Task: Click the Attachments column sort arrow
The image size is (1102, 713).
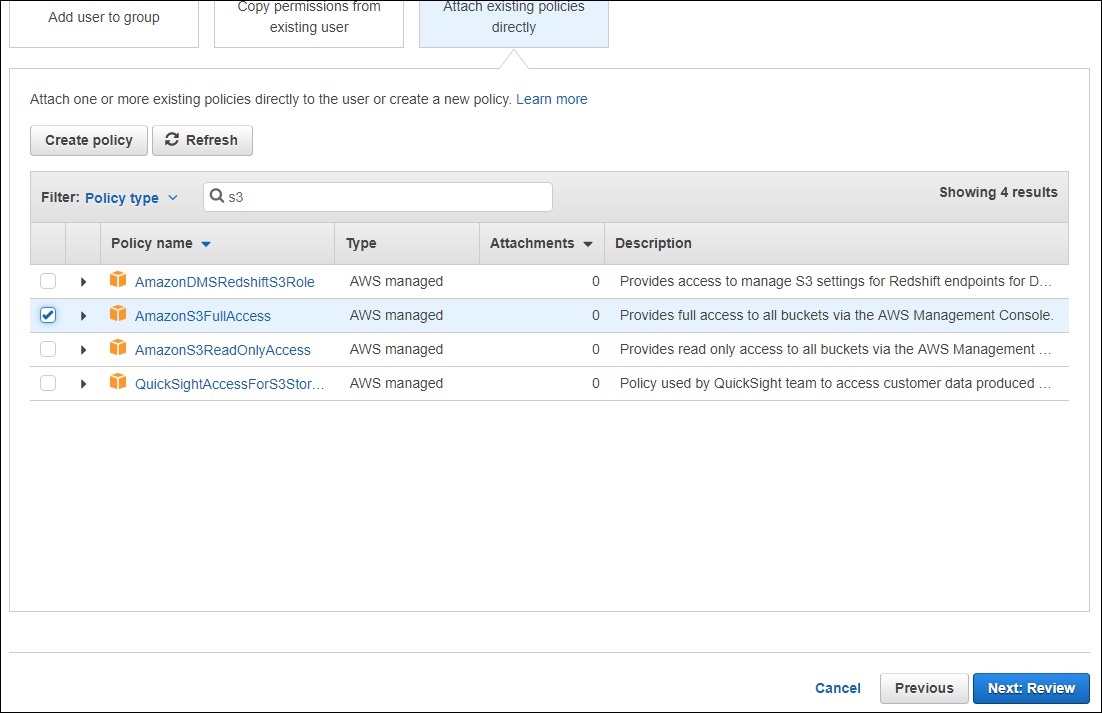Action: coord(588,244)
